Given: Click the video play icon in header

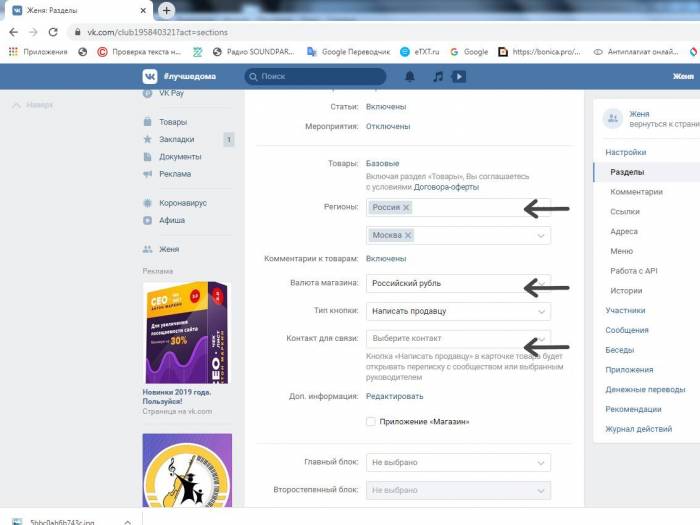Looking at the screenshot, I should coord(458,76).
